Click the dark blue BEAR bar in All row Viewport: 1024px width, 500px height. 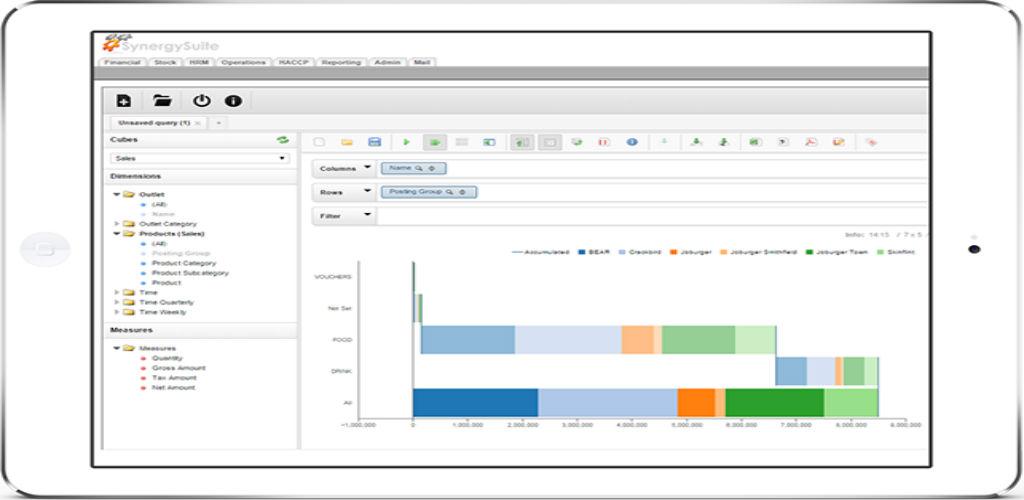(475, 402)
